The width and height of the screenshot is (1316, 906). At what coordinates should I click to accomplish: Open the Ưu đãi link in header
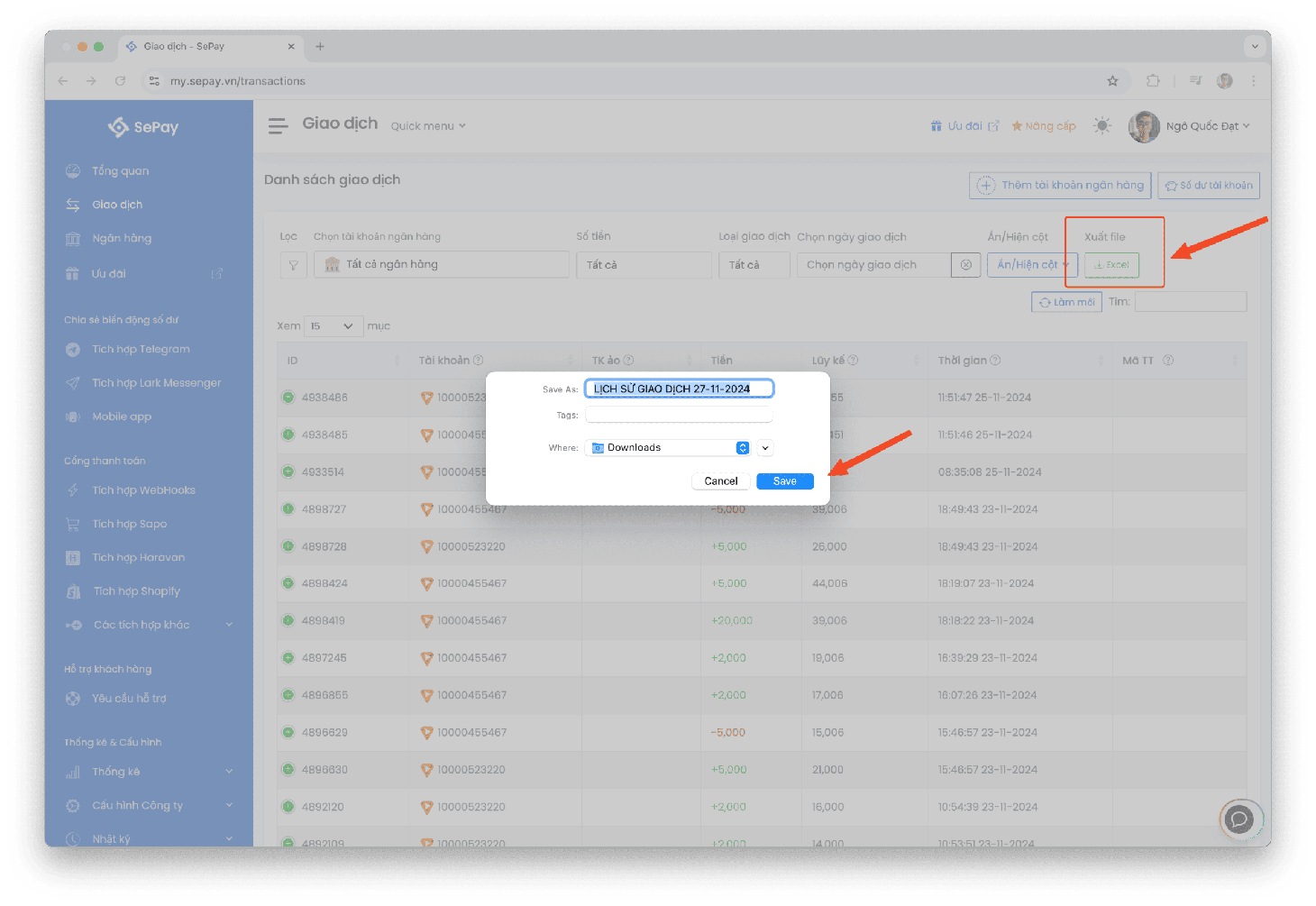pyautogui.click(x=964, y=126)
